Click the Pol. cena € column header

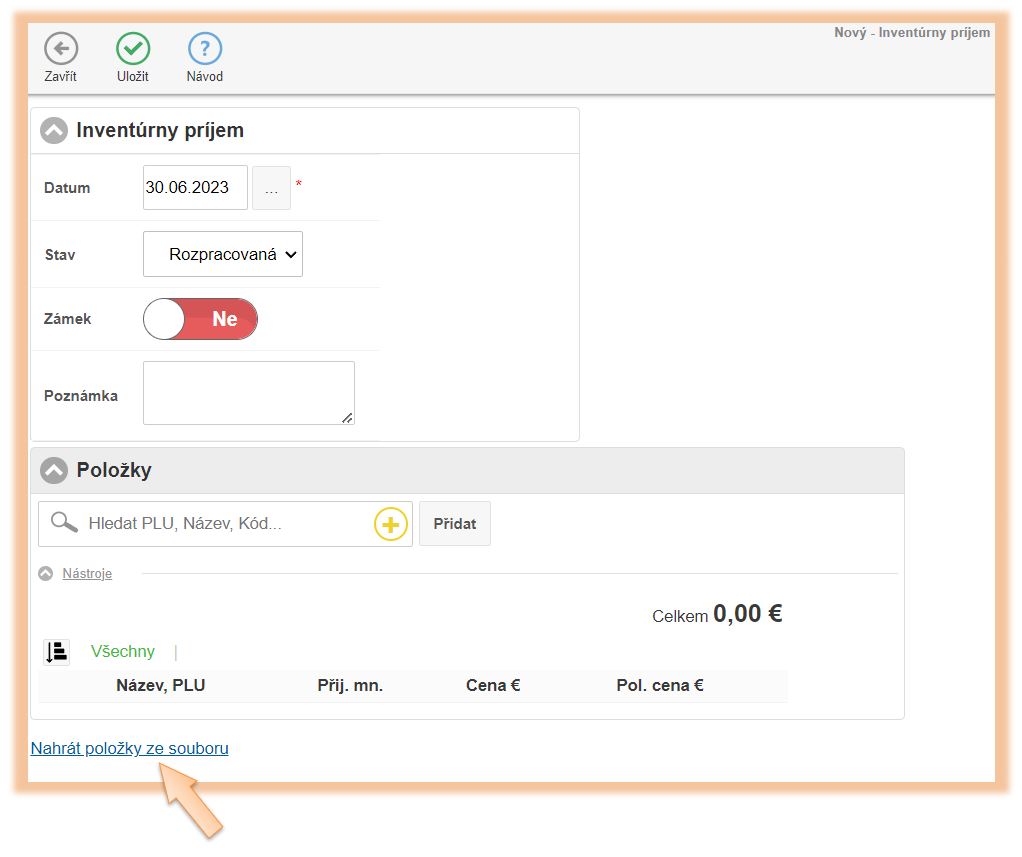pos(660,686)
